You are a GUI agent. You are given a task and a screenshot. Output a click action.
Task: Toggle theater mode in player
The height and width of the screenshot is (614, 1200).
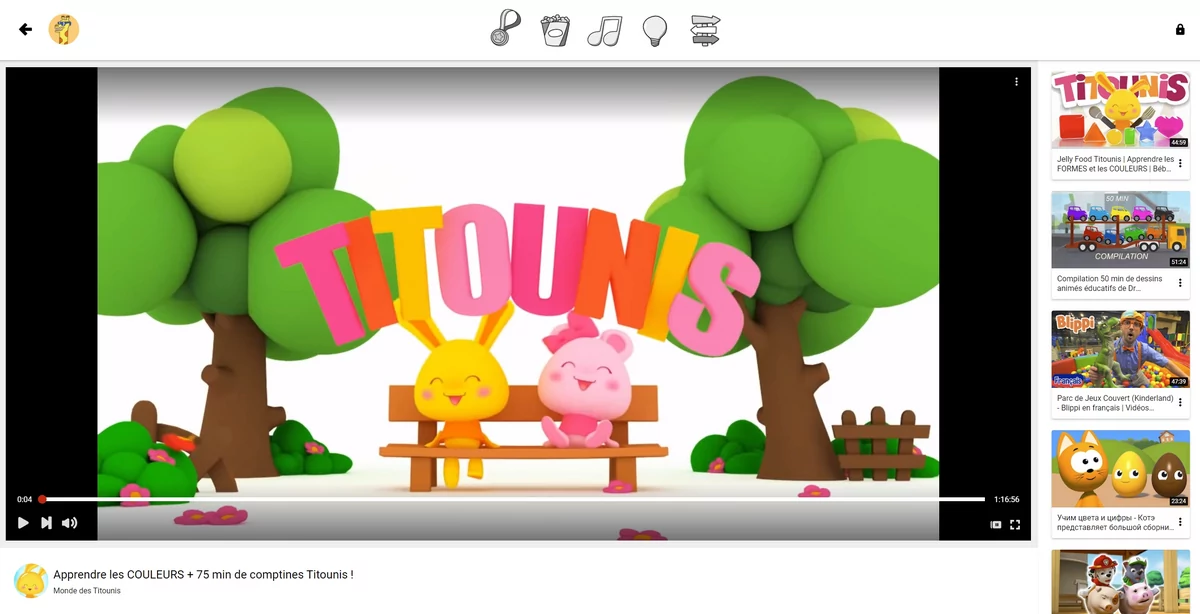[995, 524]
